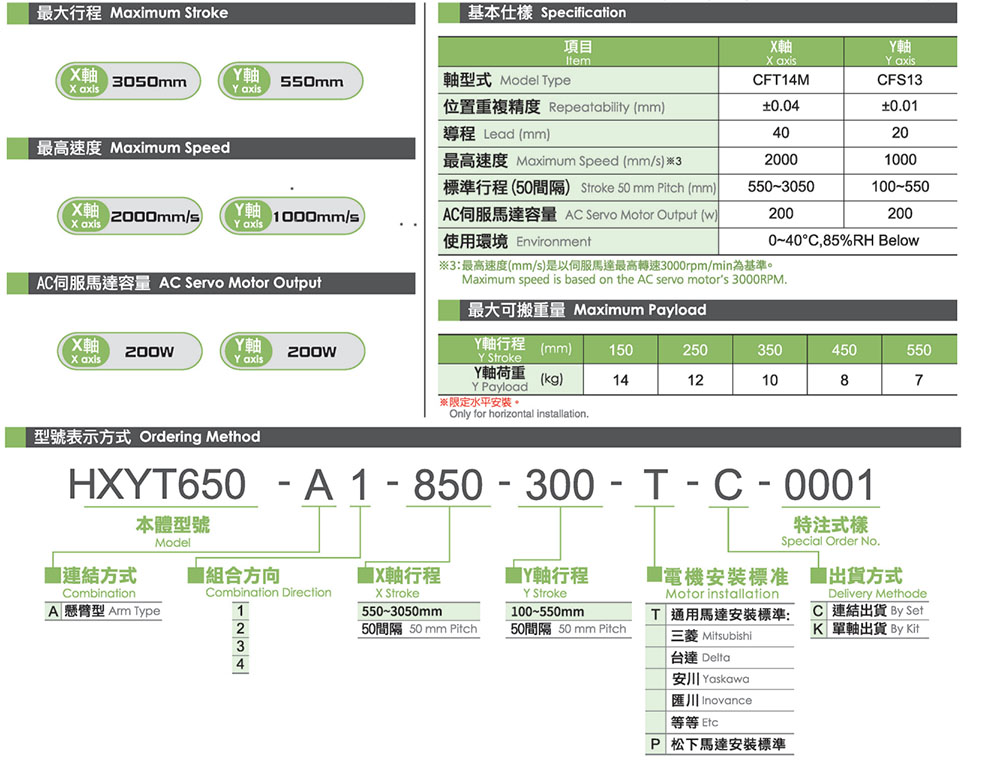Viewport: 1000px width, 767px height.
Task: Click the 12 kg payload cell
Action: pos(695,380)
